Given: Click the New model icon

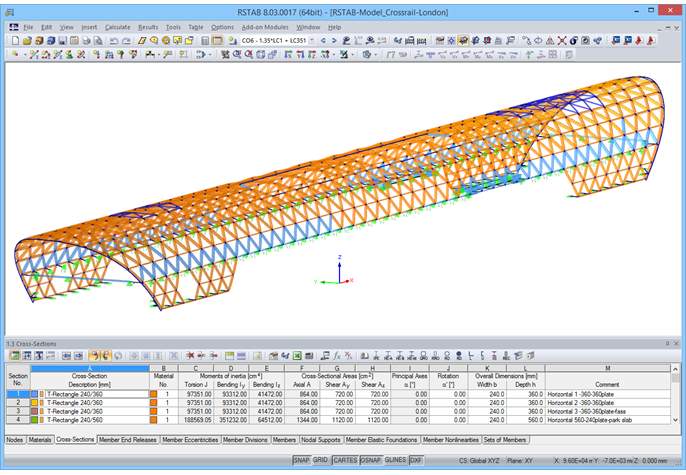Looking at the screenshot, I should point(16,41).
